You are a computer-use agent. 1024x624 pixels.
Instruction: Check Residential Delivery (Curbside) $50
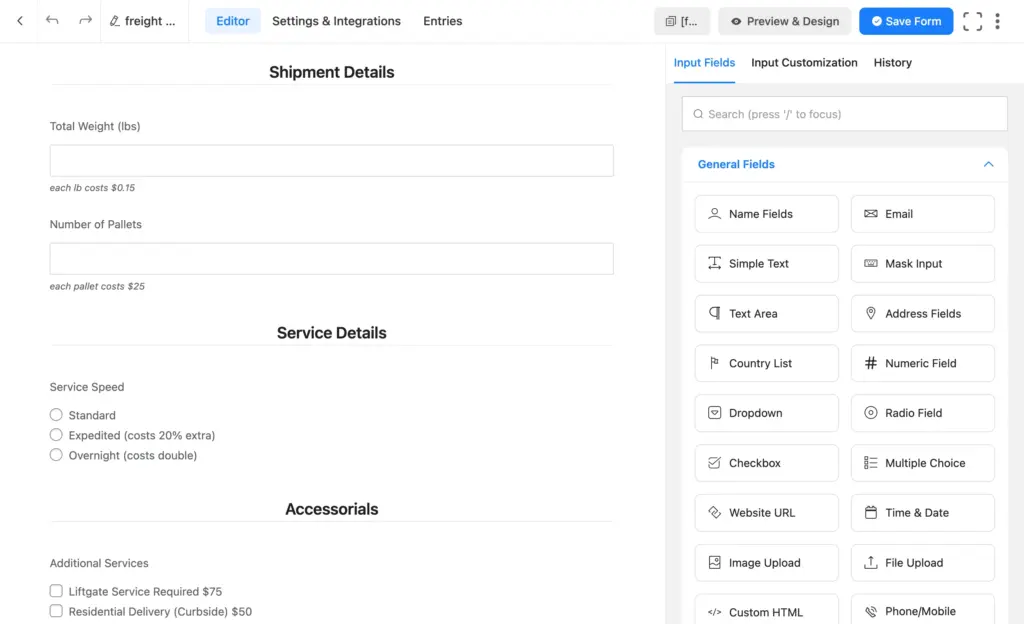click(x=56, y=611)
